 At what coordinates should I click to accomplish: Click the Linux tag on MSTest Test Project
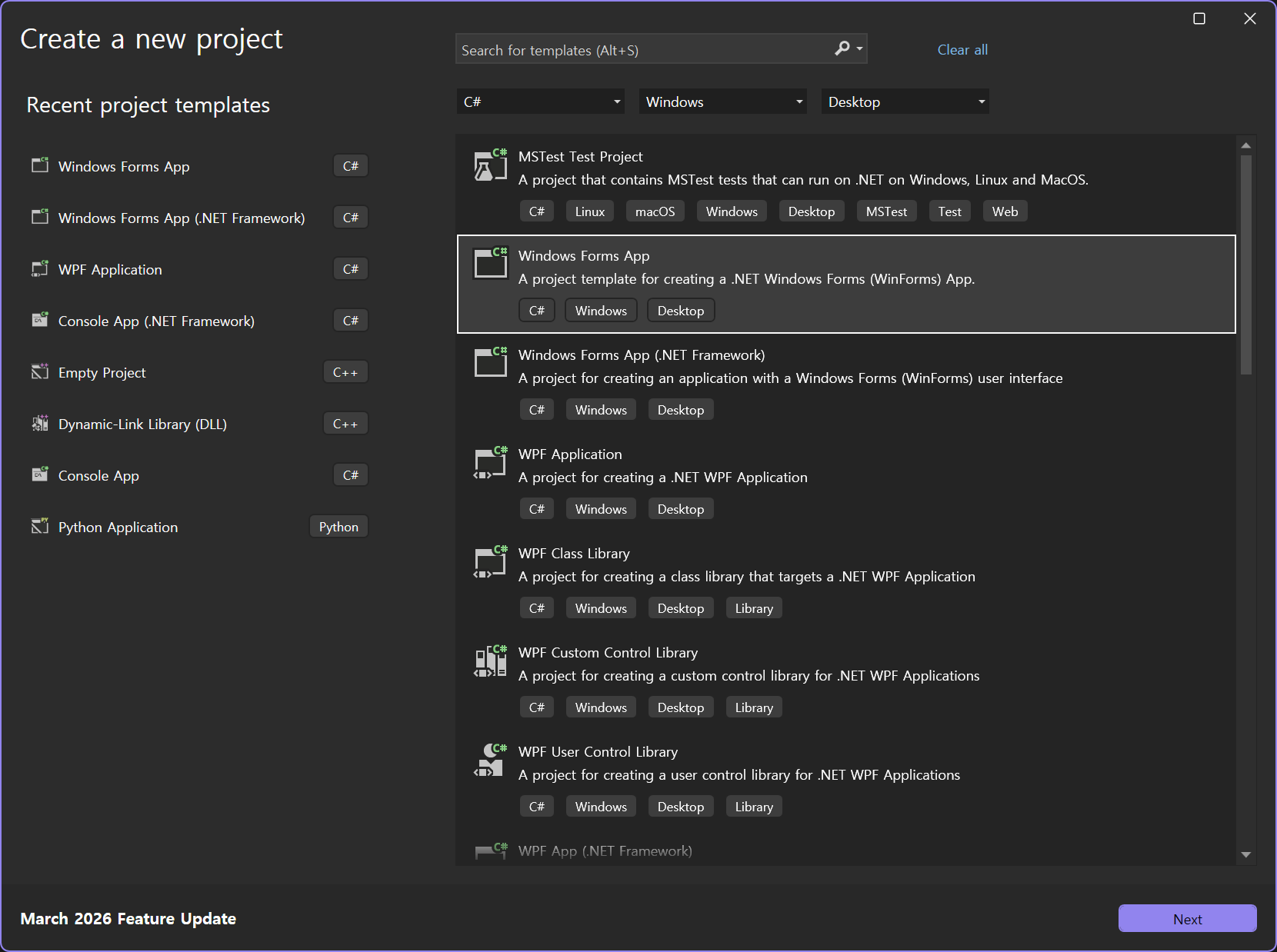(x=590, y=211)
